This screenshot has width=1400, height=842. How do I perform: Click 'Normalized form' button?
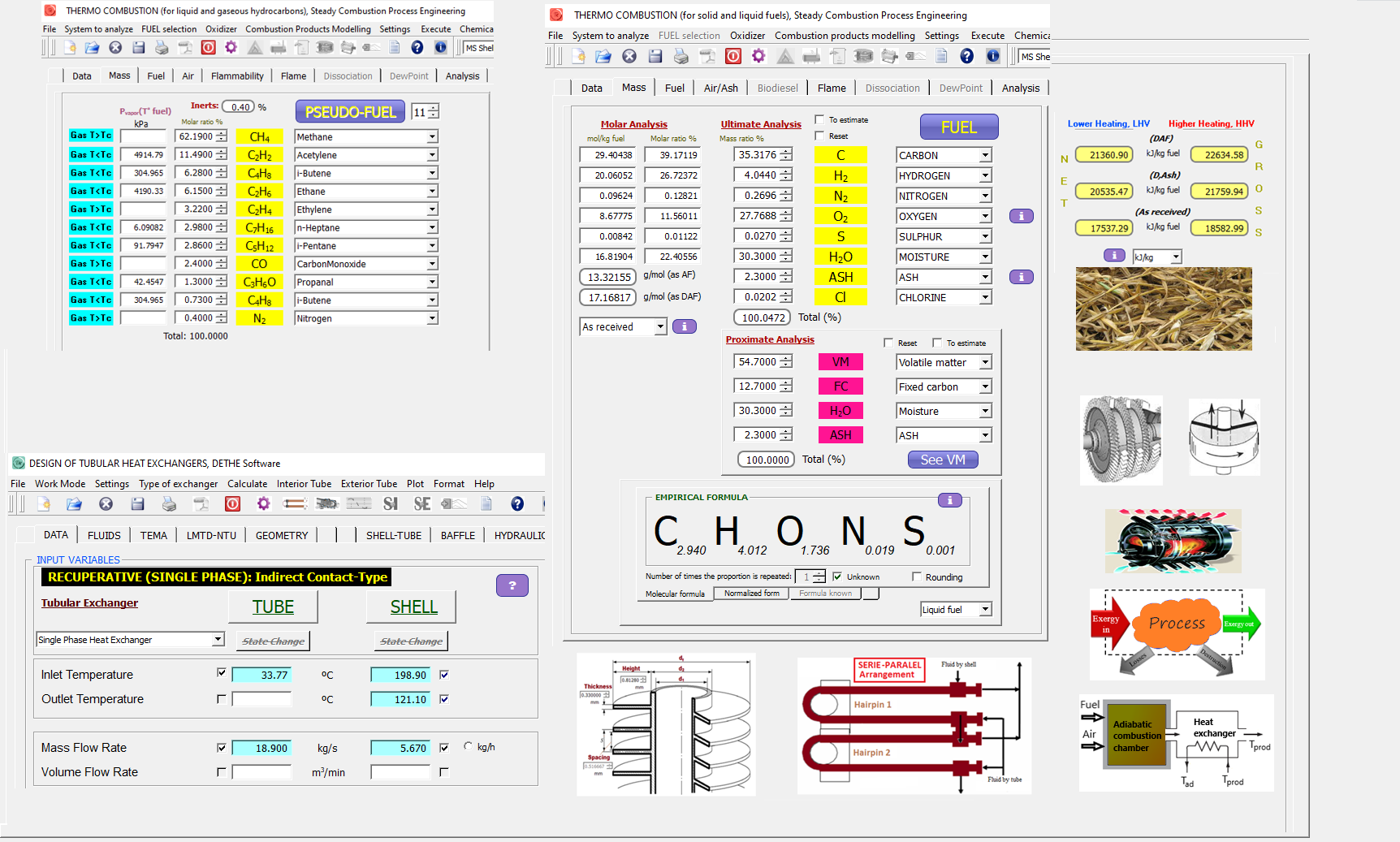coord(751,594)
